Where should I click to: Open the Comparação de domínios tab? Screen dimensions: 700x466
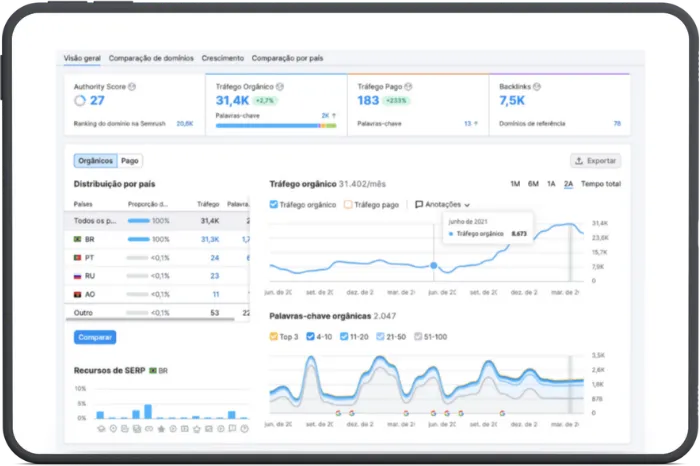(x=151, y=58)
